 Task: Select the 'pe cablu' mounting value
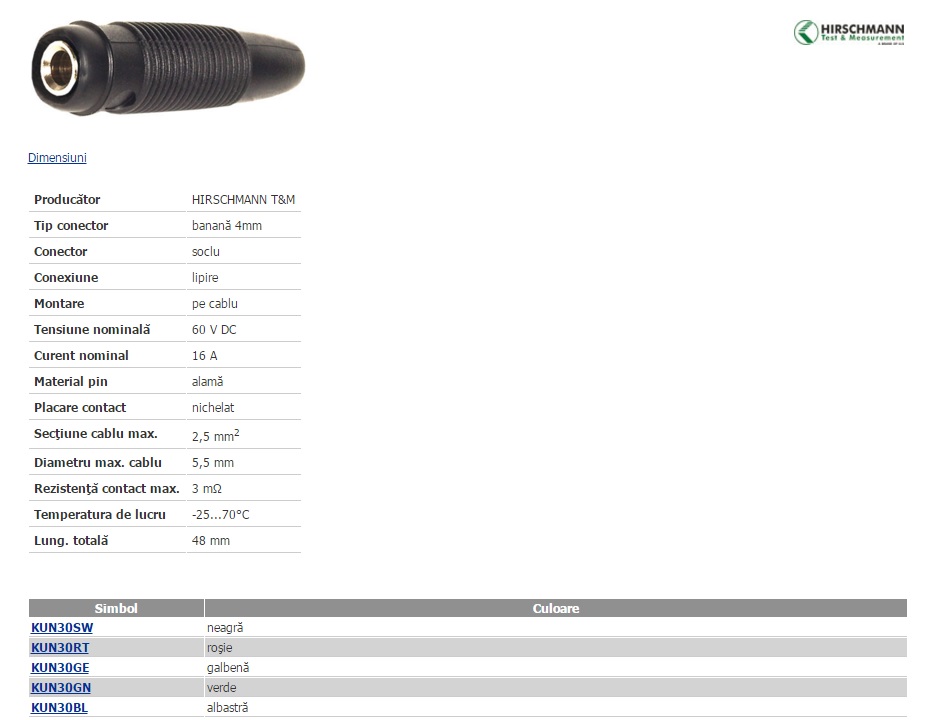coord(215,303)
